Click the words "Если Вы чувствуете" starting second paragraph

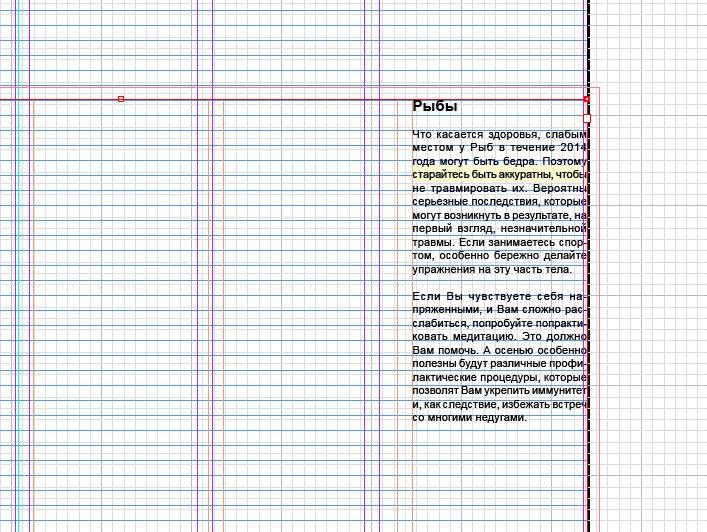point(472,297)
